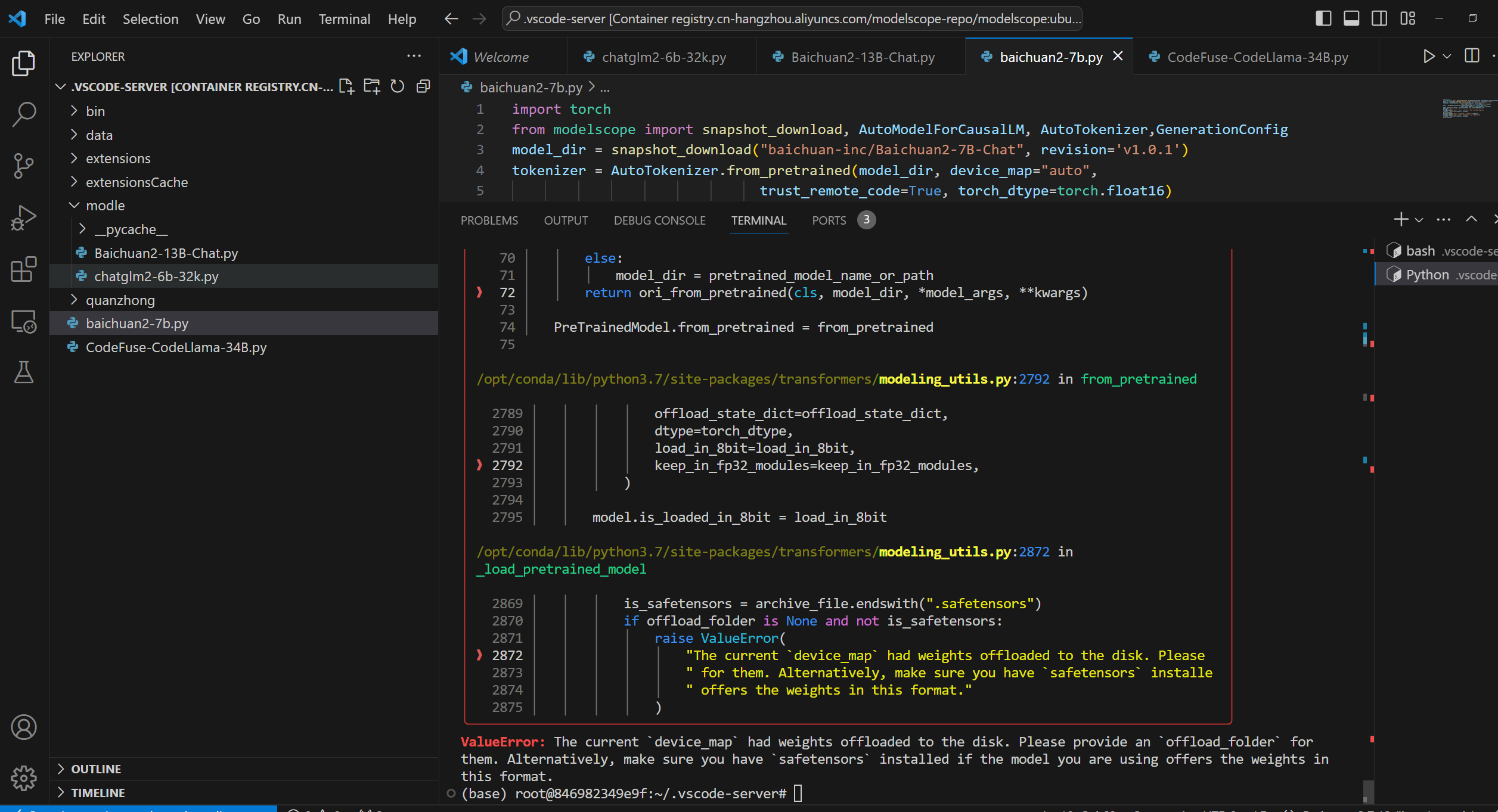Collapse the .VSCODE-SERVER workspace root

tap(60, 87)
